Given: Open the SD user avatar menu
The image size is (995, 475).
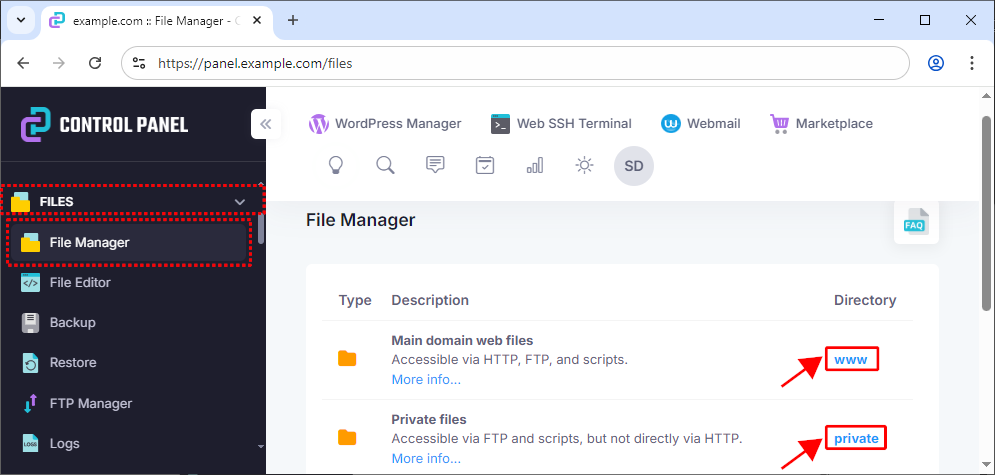Looking at the screenshot, I should click(x=634, y=166).
